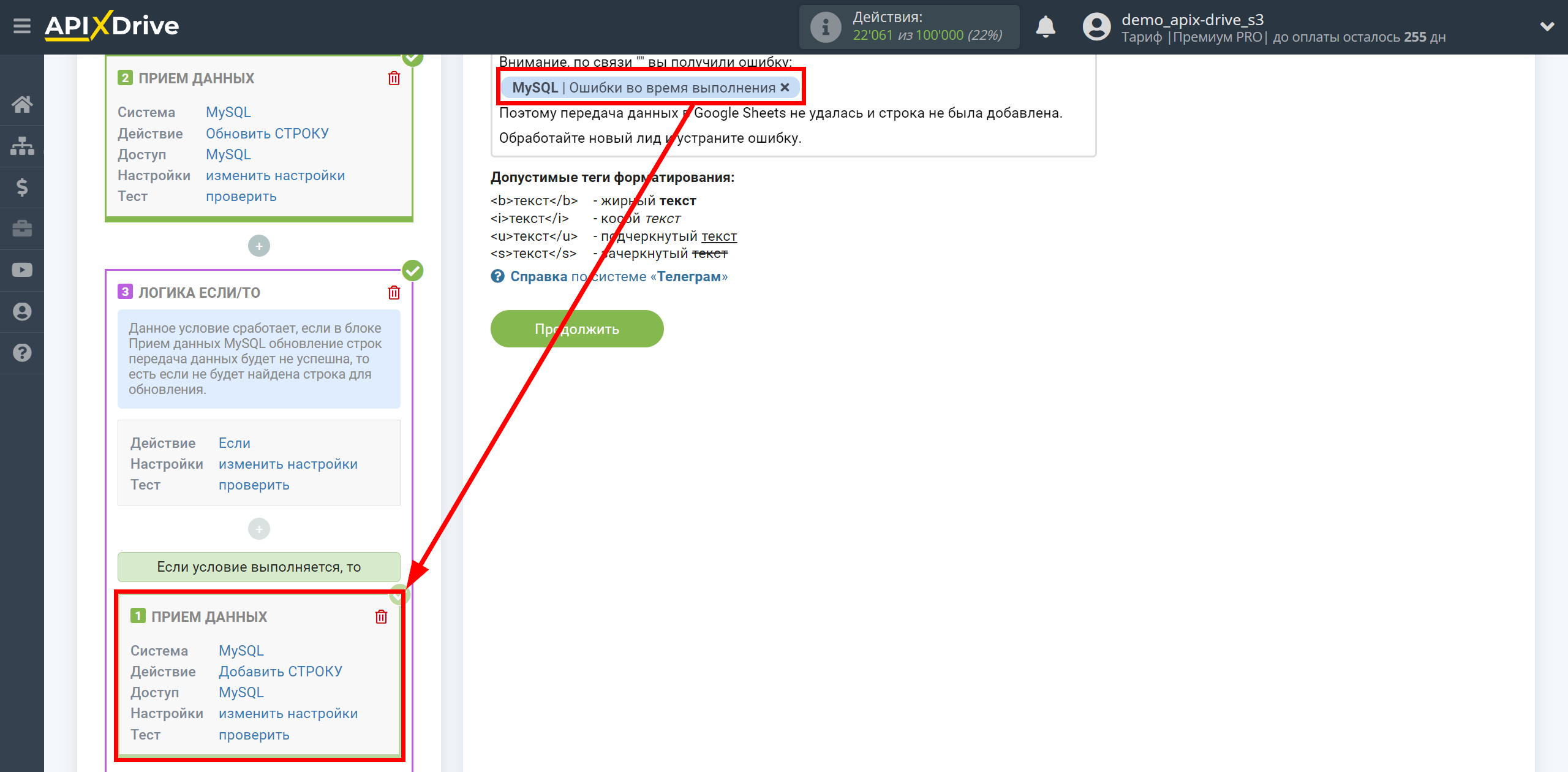Click the ApiX-Drive logo

coord(112,26)
